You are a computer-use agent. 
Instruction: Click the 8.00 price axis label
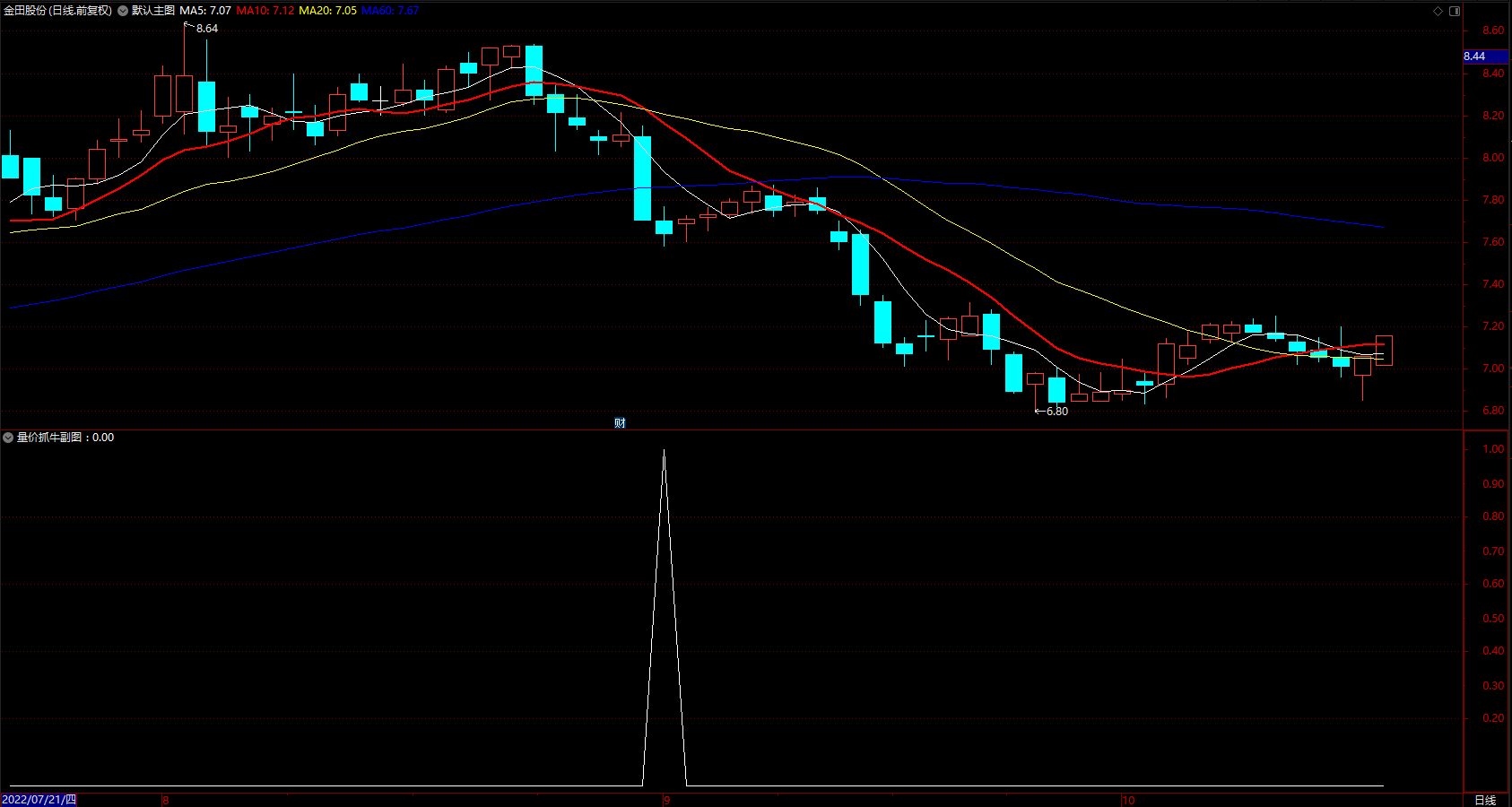(x=1493, y=158)
